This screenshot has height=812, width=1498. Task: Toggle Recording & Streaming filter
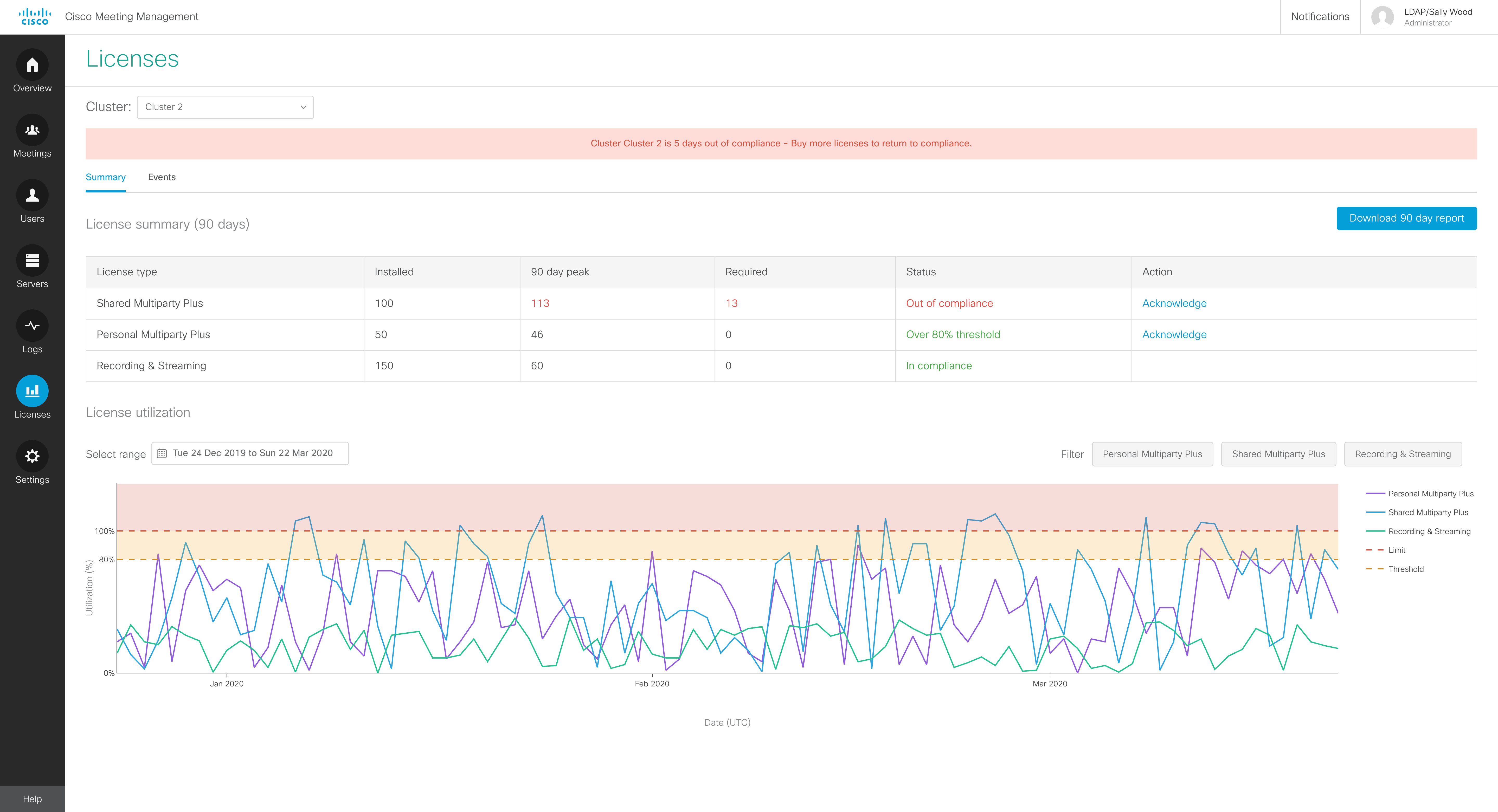point(1402,454)
